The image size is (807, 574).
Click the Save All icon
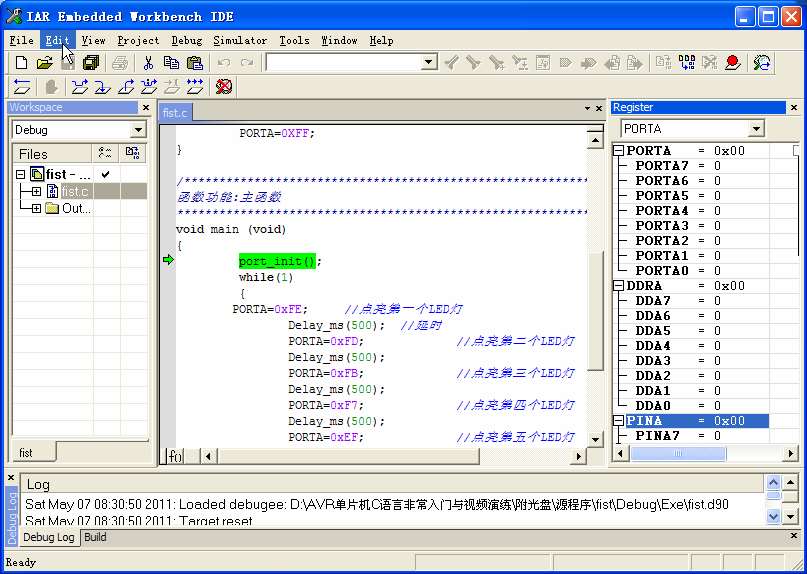point(91,63)
